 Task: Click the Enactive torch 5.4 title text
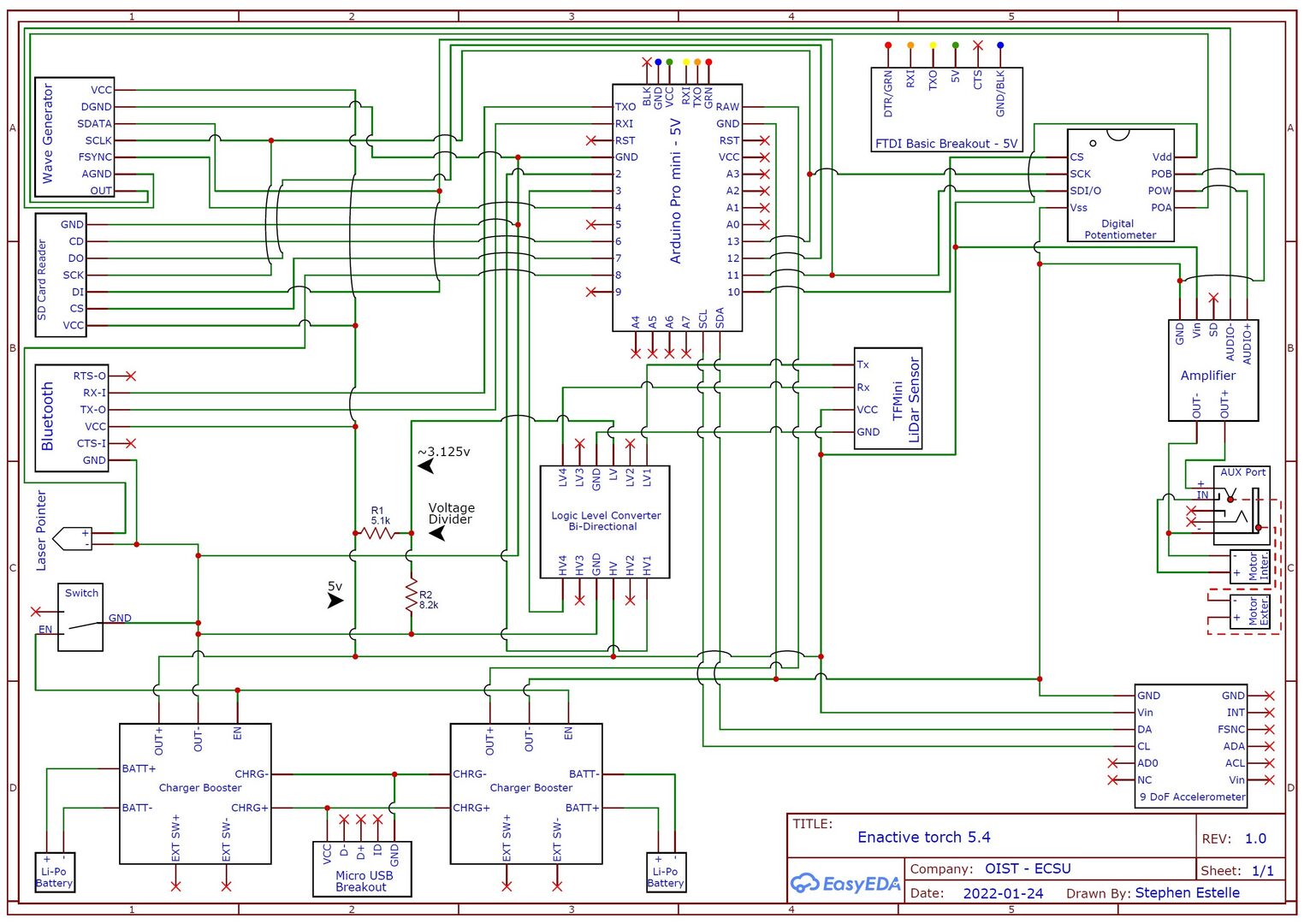tap(923, 838)
